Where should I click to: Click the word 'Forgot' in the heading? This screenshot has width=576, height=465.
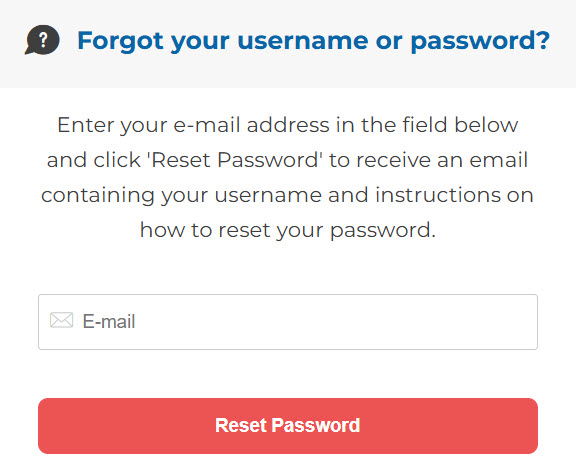coord(120,40)
